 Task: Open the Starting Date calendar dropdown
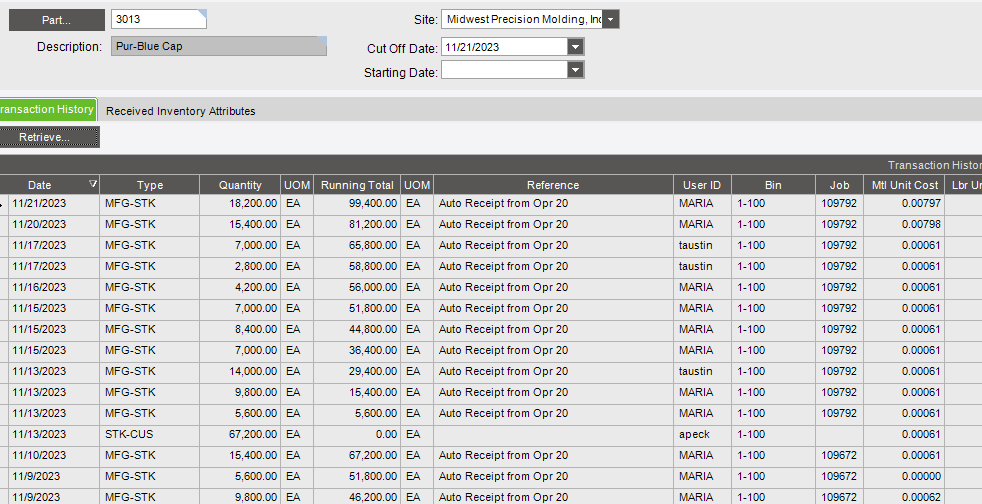click(576, 69)
